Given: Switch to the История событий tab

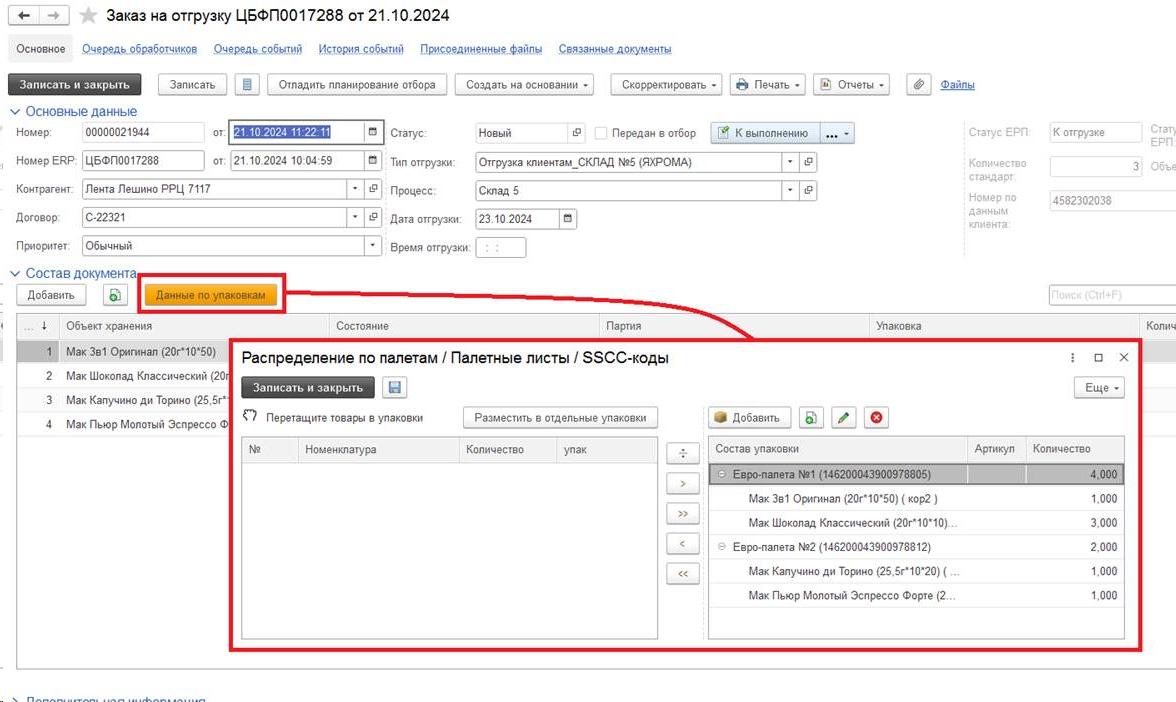Looking at the screenshot, I should tap(361, 49).
